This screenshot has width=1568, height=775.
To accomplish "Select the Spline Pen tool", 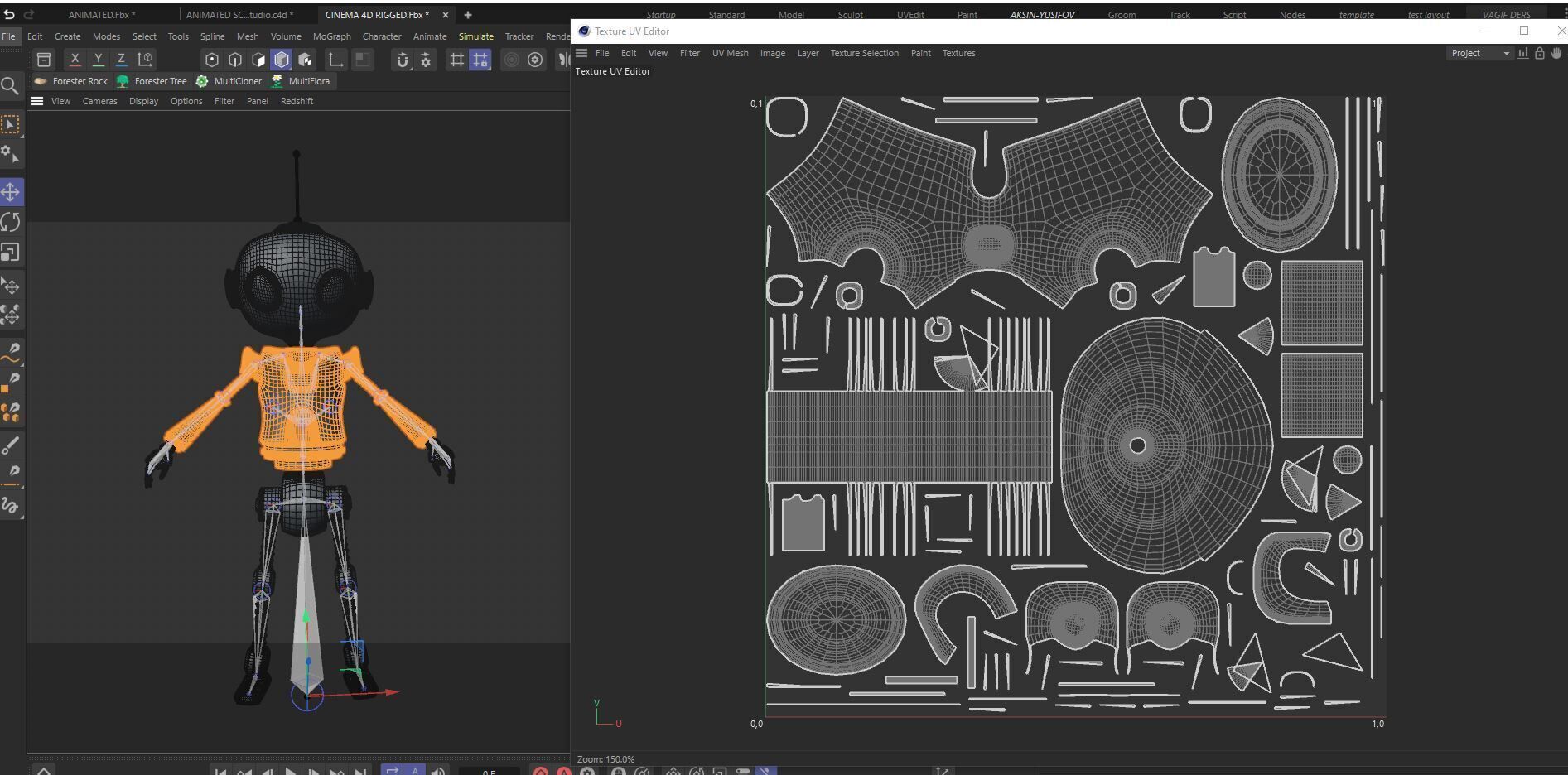I will tap(11, 353).
